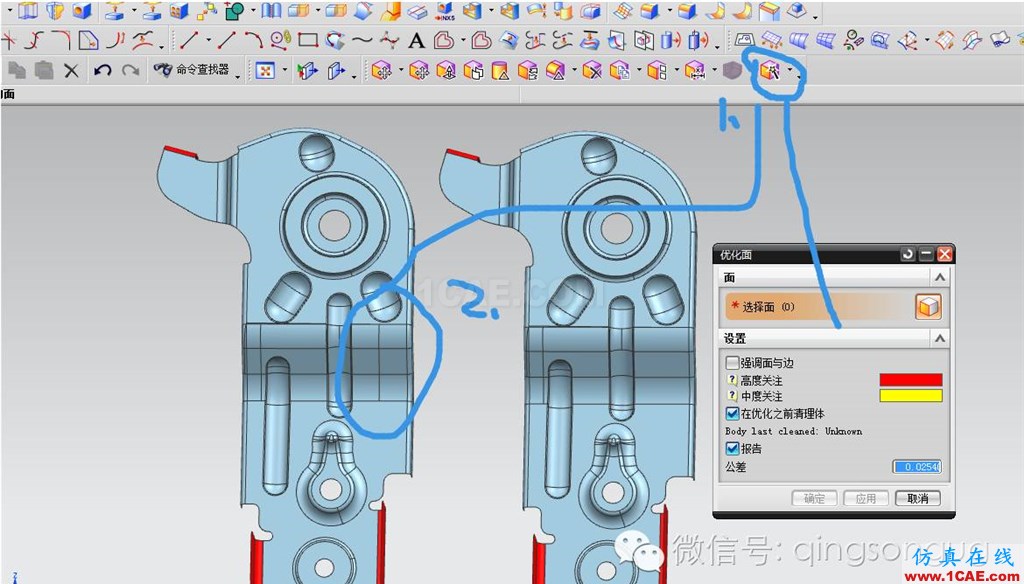The image size is (1024, 584).
Task: Click the yellow 中度关注 color swatch
Action: pyautogui.click(x=910, y=395)
